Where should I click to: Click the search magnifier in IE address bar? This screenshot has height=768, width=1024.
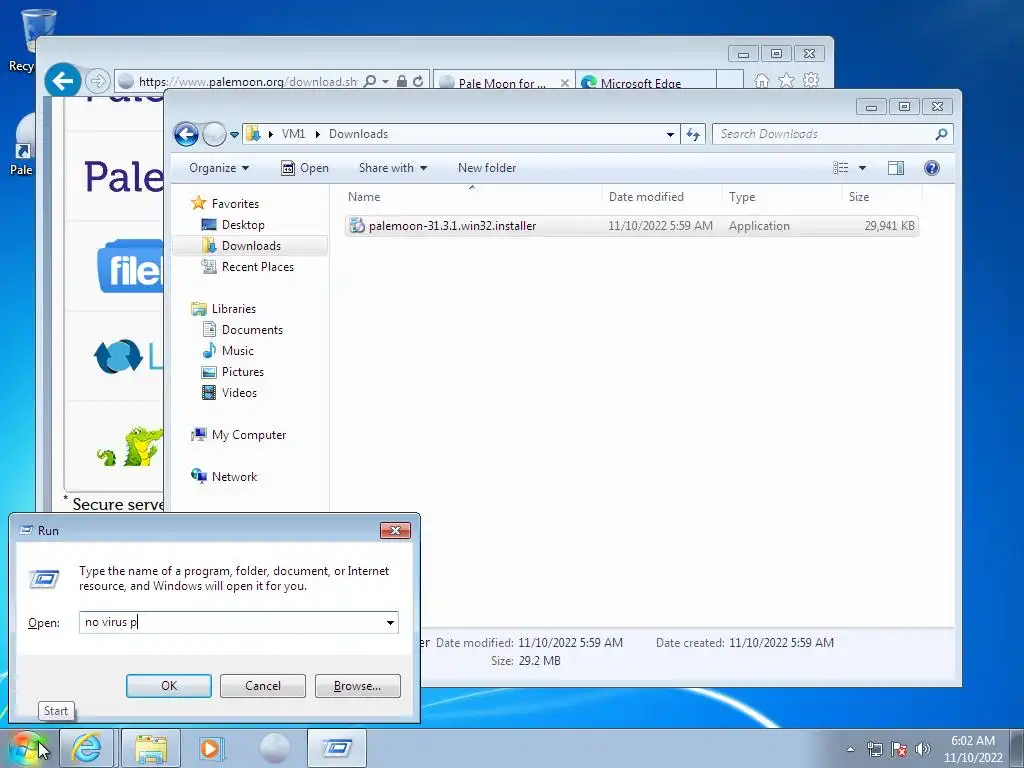[x=370, y=81]
